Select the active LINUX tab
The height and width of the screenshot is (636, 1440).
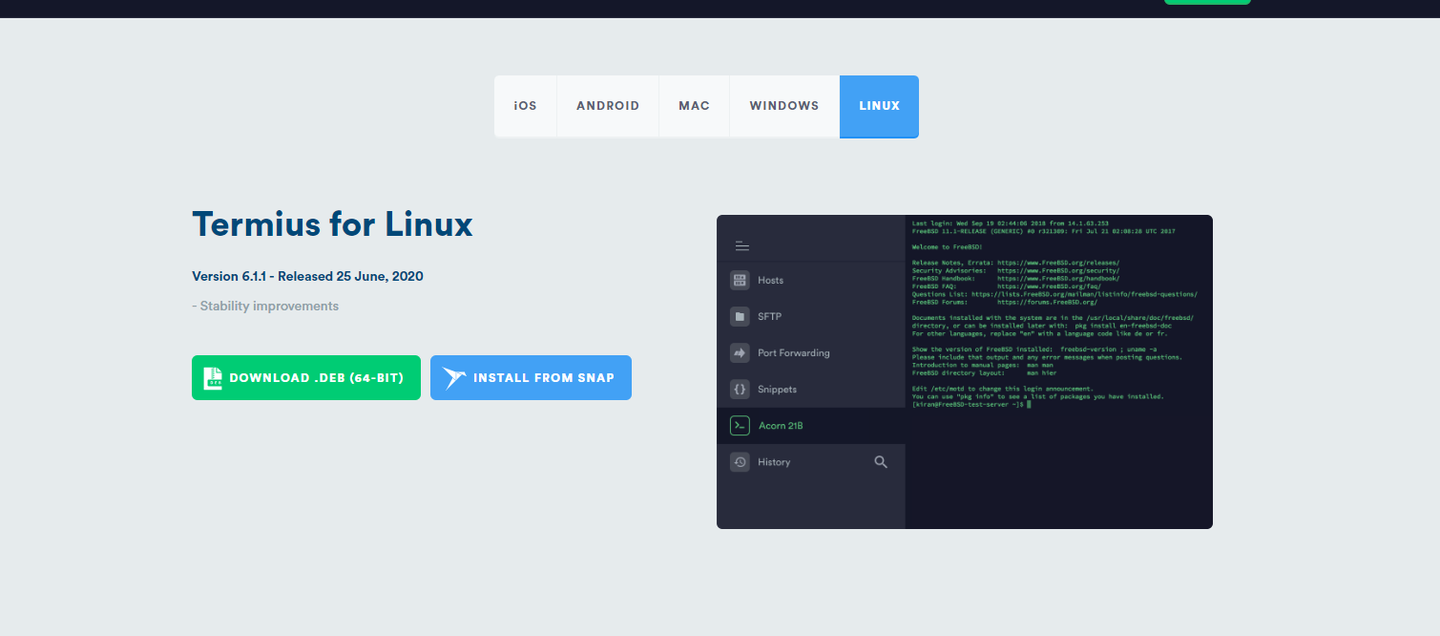(879, 105)
